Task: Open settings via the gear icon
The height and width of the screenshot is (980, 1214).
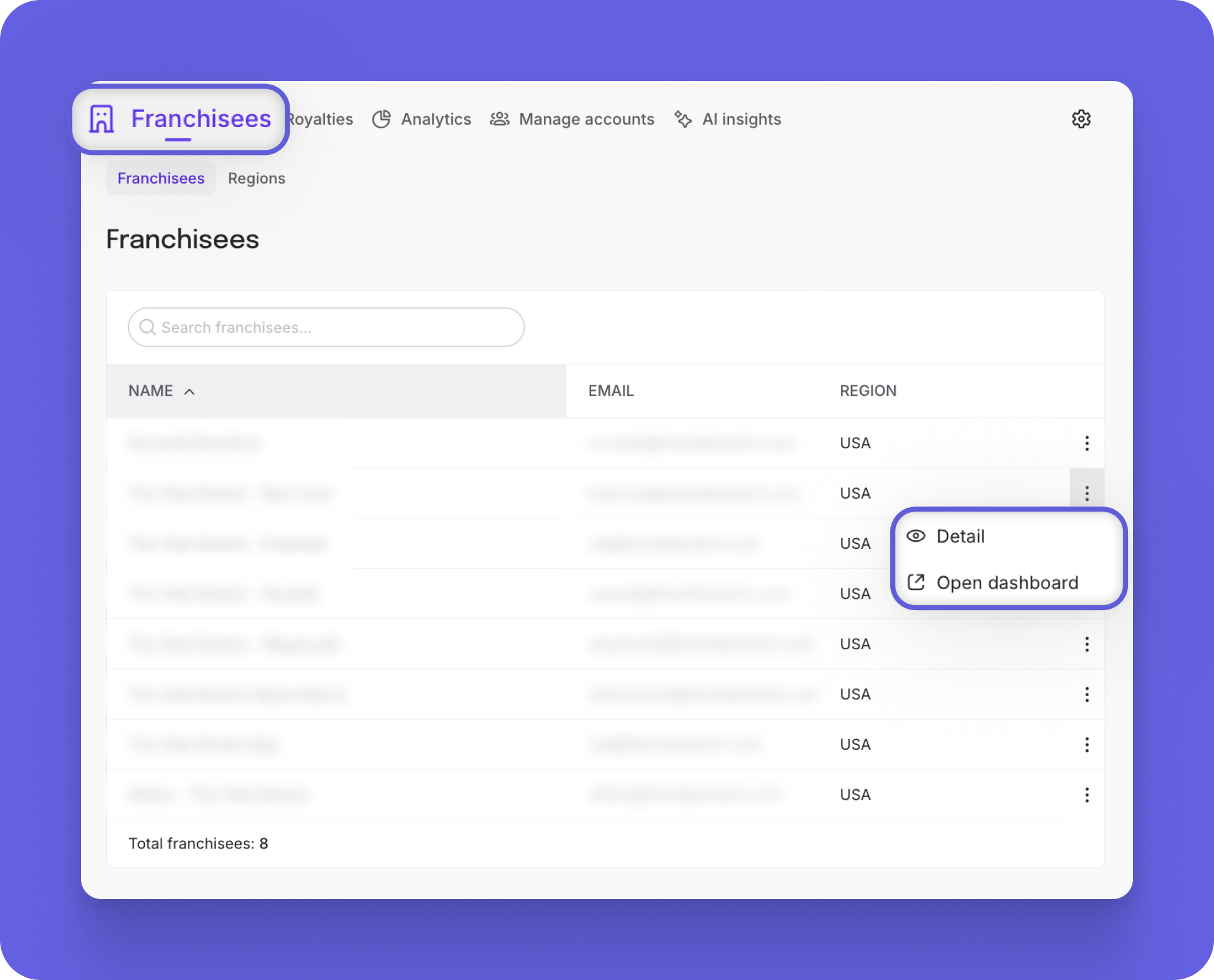Action: (1081, 119)
